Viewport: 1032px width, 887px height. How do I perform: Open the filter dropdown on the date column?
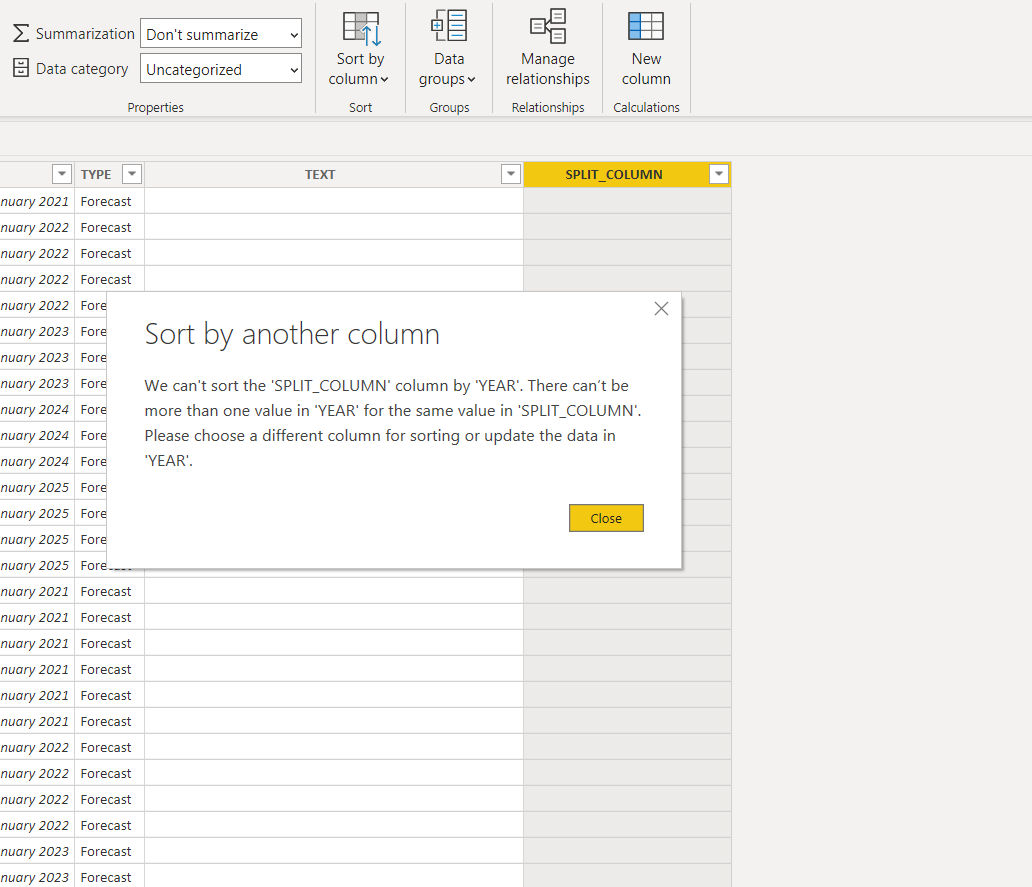(x=62, y=174)
